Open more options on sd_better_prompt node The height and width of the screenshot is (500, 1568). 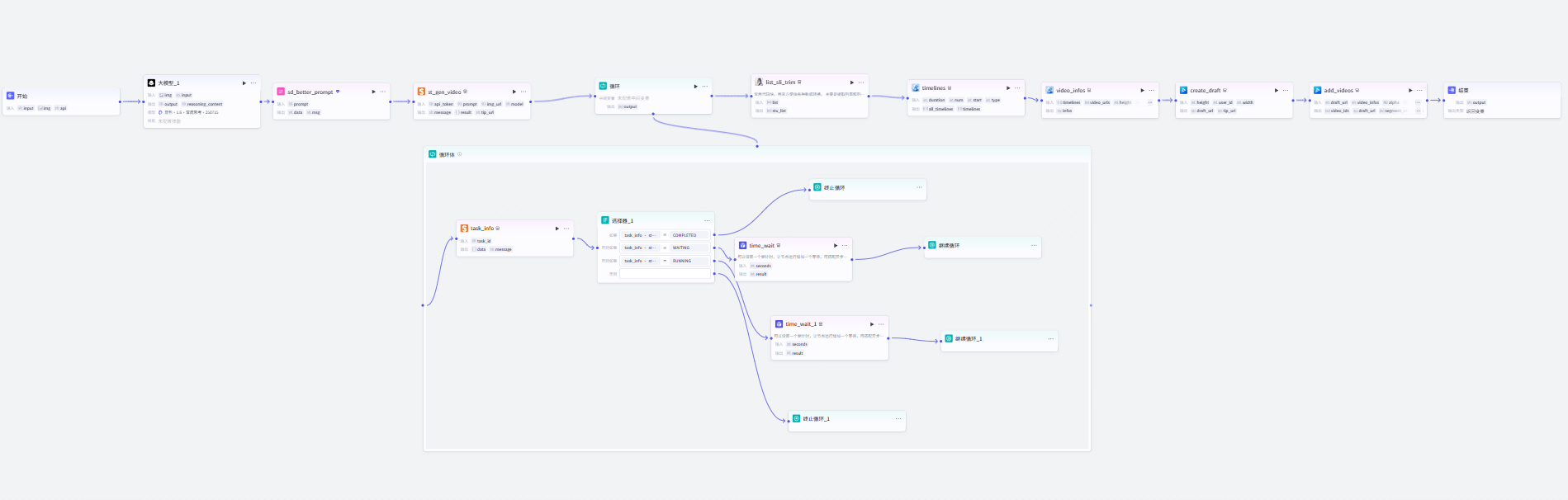(x=382, y=92)
